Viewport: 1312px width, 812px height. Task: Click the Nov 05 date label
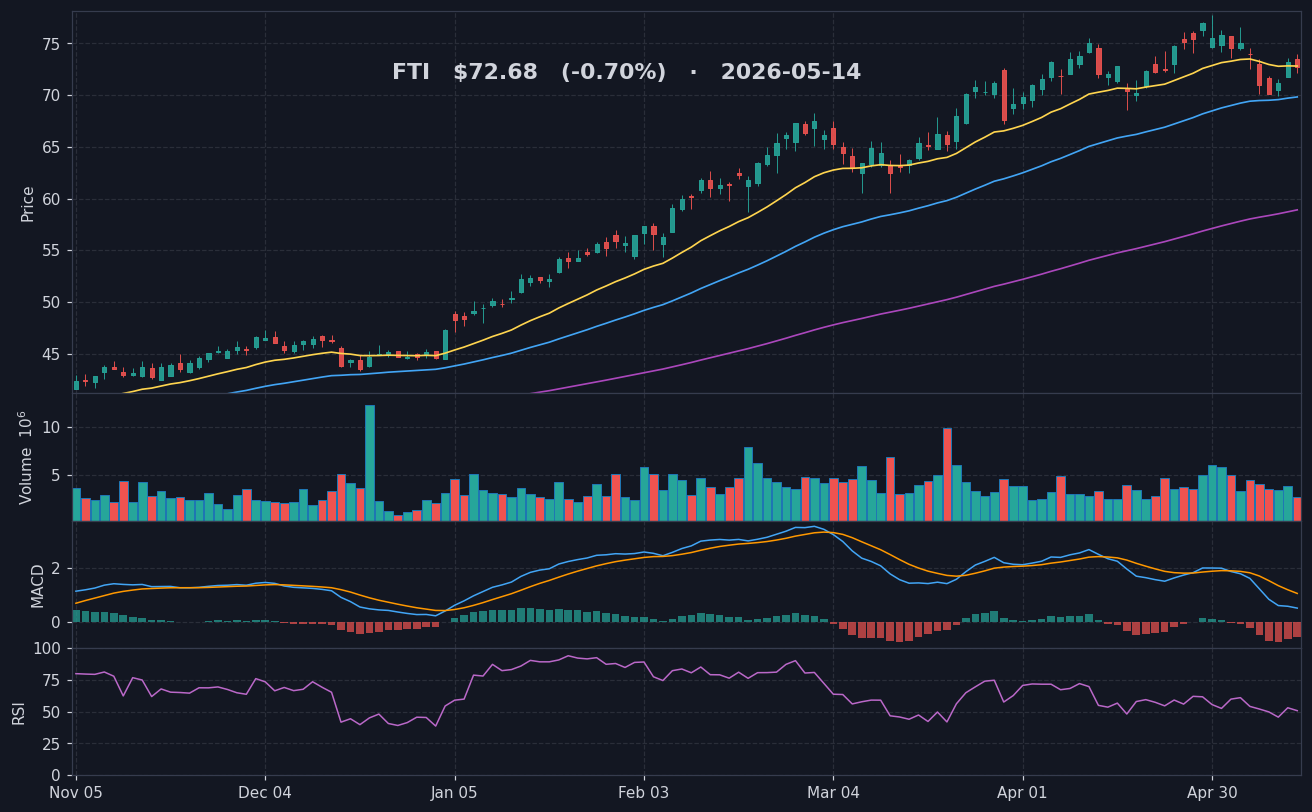click(76, 794)
